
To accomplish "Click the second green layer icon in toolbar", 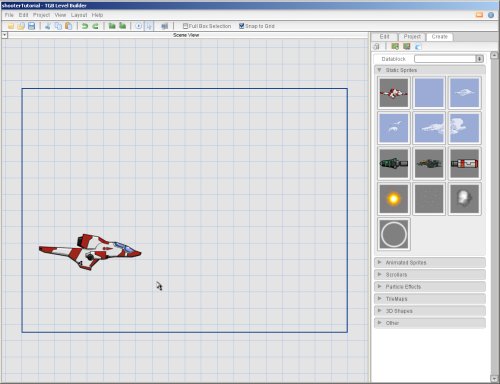I will click(x=122, y=26).
